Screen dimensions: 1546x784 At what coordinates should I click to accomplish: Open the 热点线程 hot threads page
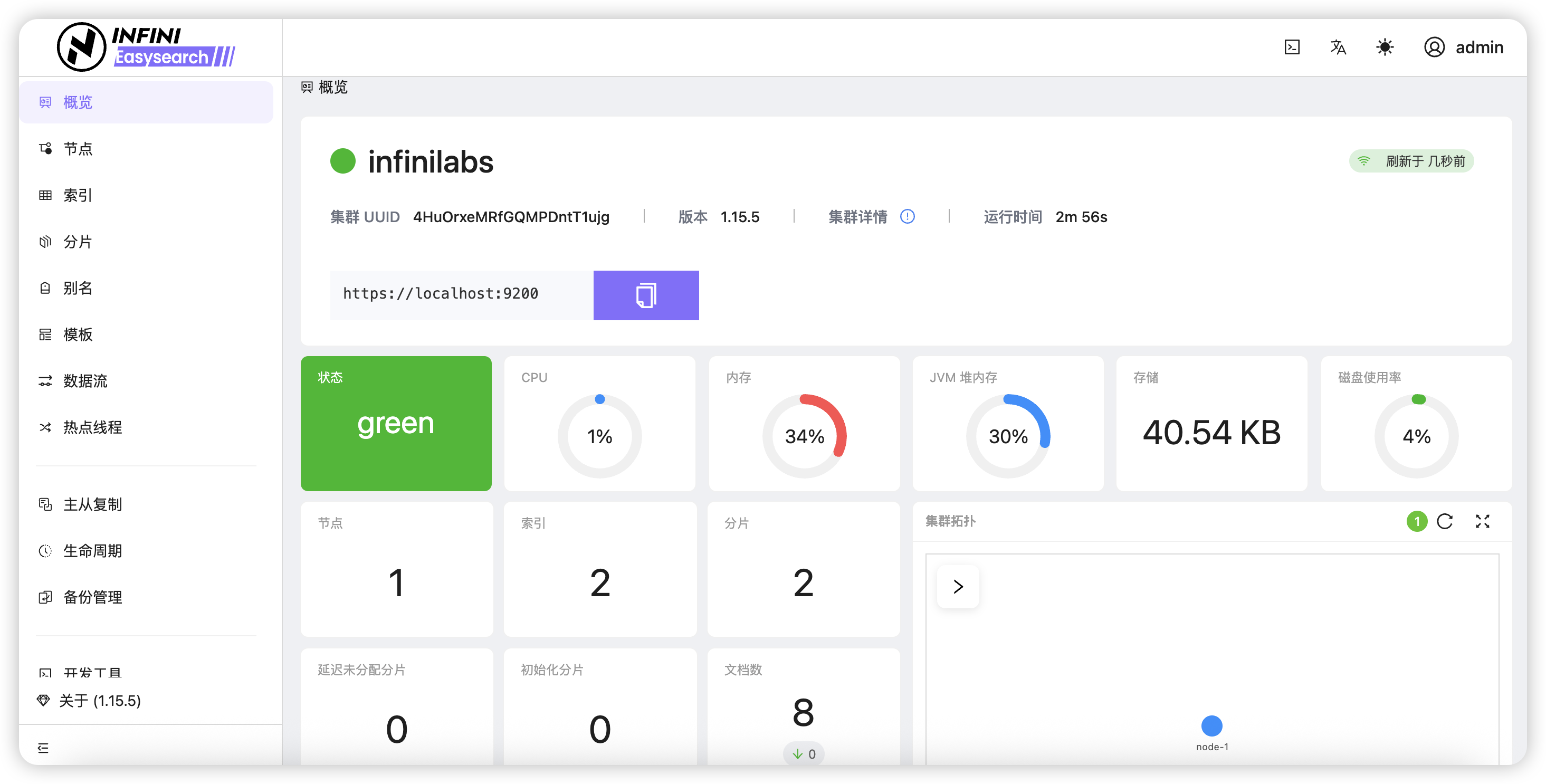(146, 427)
